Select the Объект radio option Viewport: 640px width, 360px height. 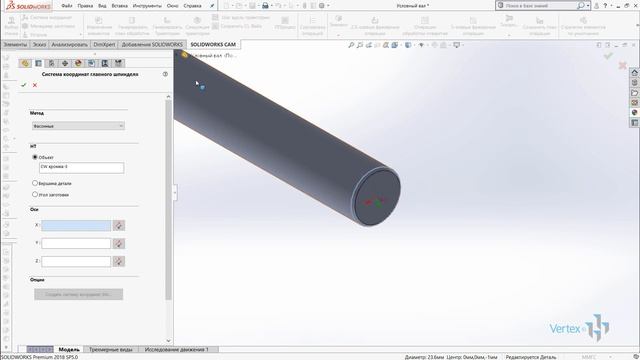pyautogui.click(x=35, y=157)
